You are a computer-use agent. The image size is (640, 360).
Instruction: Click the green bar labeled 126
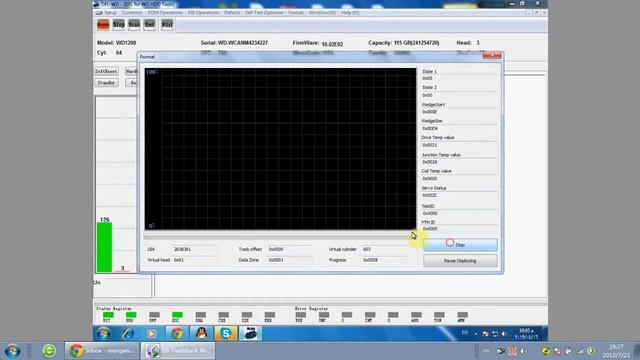click(104, 247)
